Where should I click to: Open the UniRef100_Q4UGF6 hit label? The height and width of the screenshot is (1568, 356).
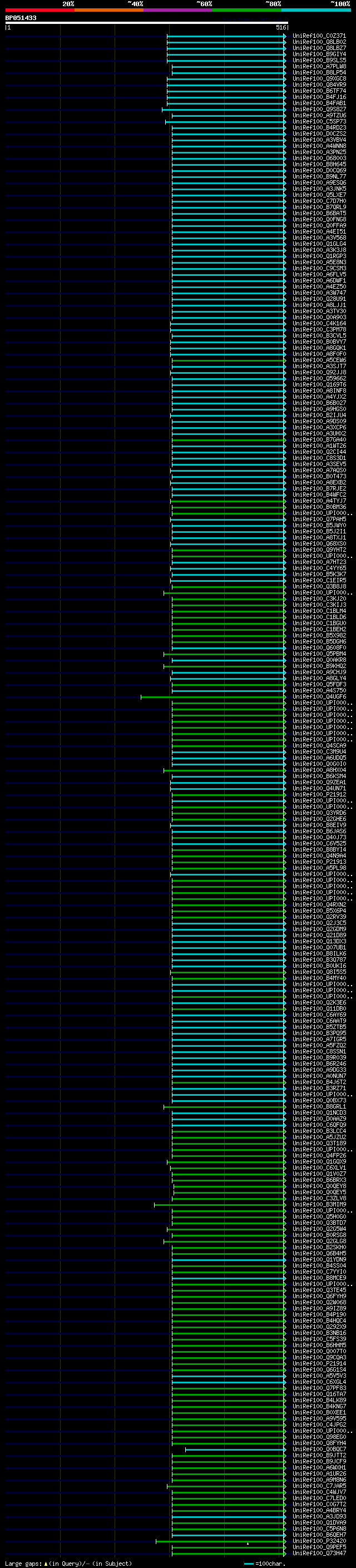click(319, 697)
